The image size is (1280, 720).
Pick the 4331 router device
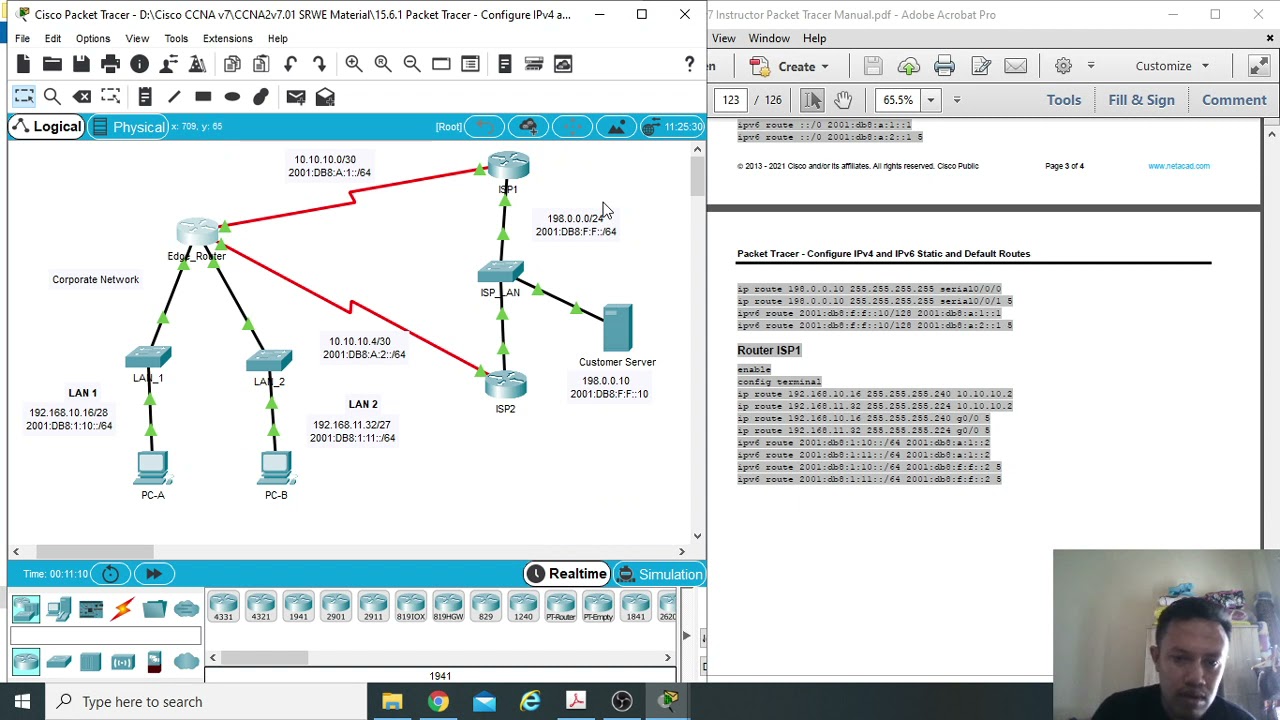(223, 607)
